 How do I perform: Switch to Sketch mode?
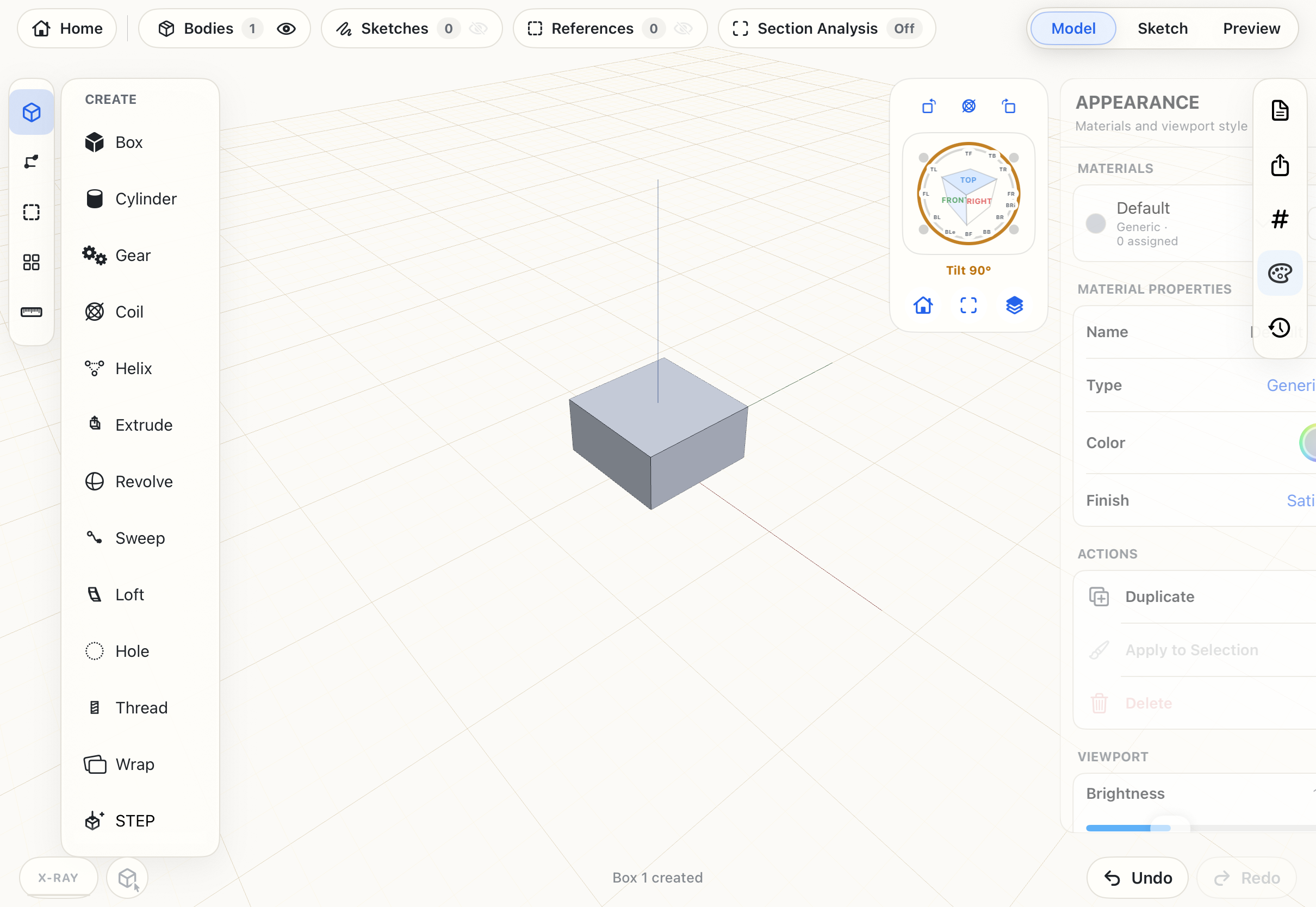1162,28
